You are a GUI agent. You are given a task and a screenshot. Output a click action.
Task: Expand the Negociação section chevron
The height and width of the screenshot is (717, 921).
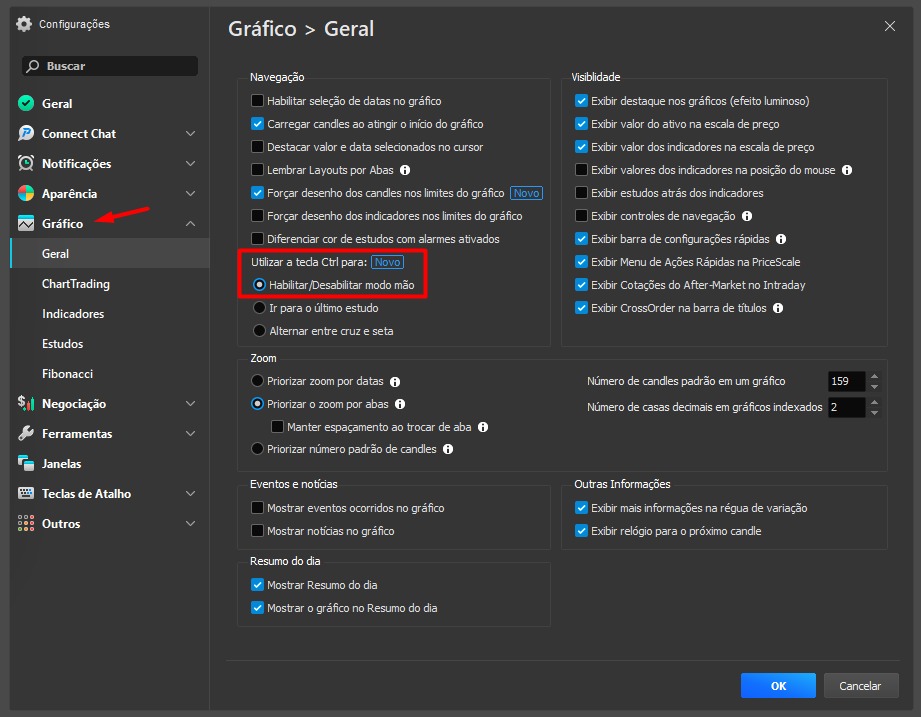pos(191,403)
